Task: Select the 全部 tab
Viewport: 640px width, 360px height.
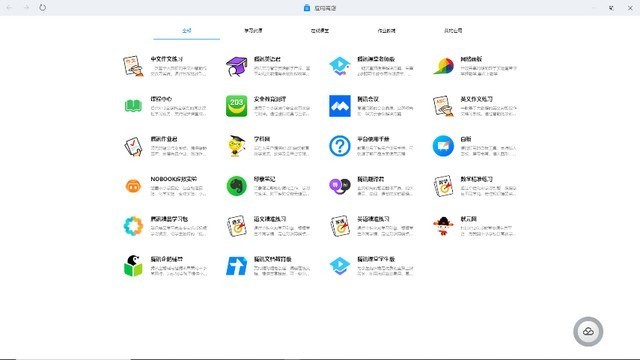Action: [x=187, y=31]
